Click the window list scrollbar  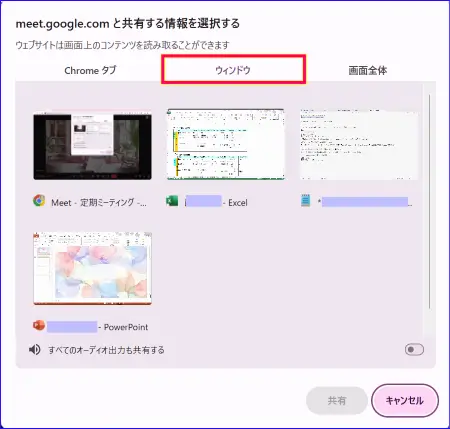pos(429,202)
